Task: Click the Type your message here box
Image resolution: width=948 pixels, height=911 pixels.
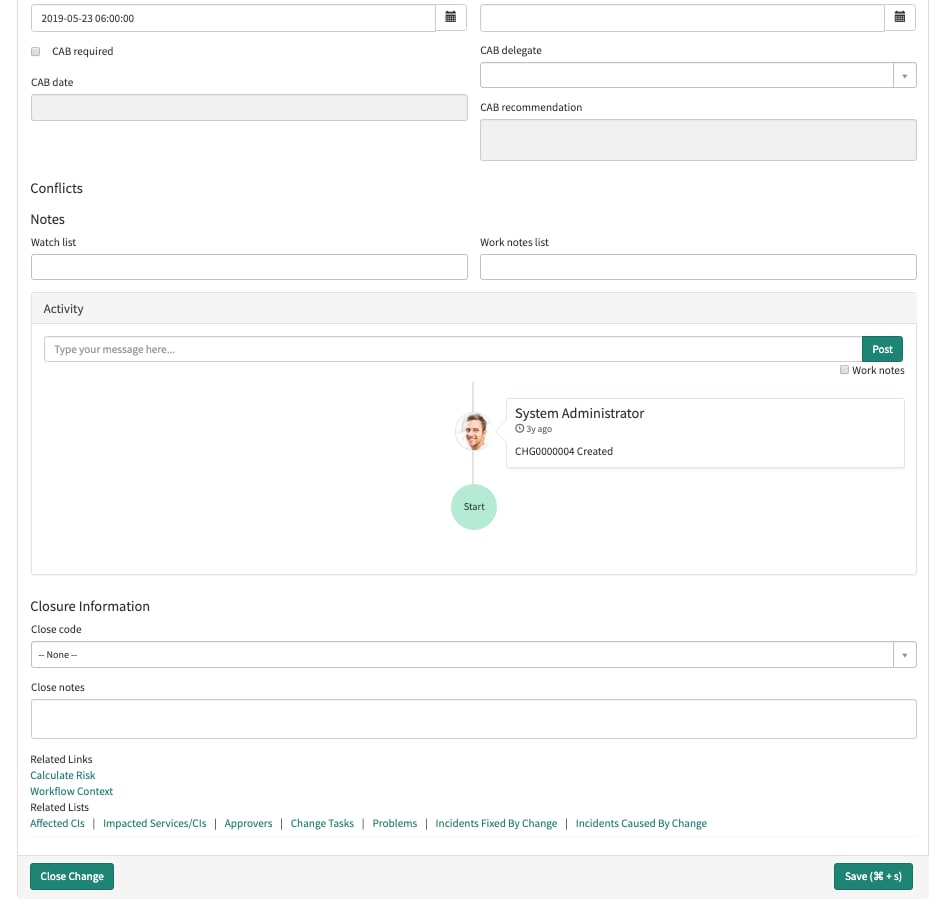Action: pos(453,349)
